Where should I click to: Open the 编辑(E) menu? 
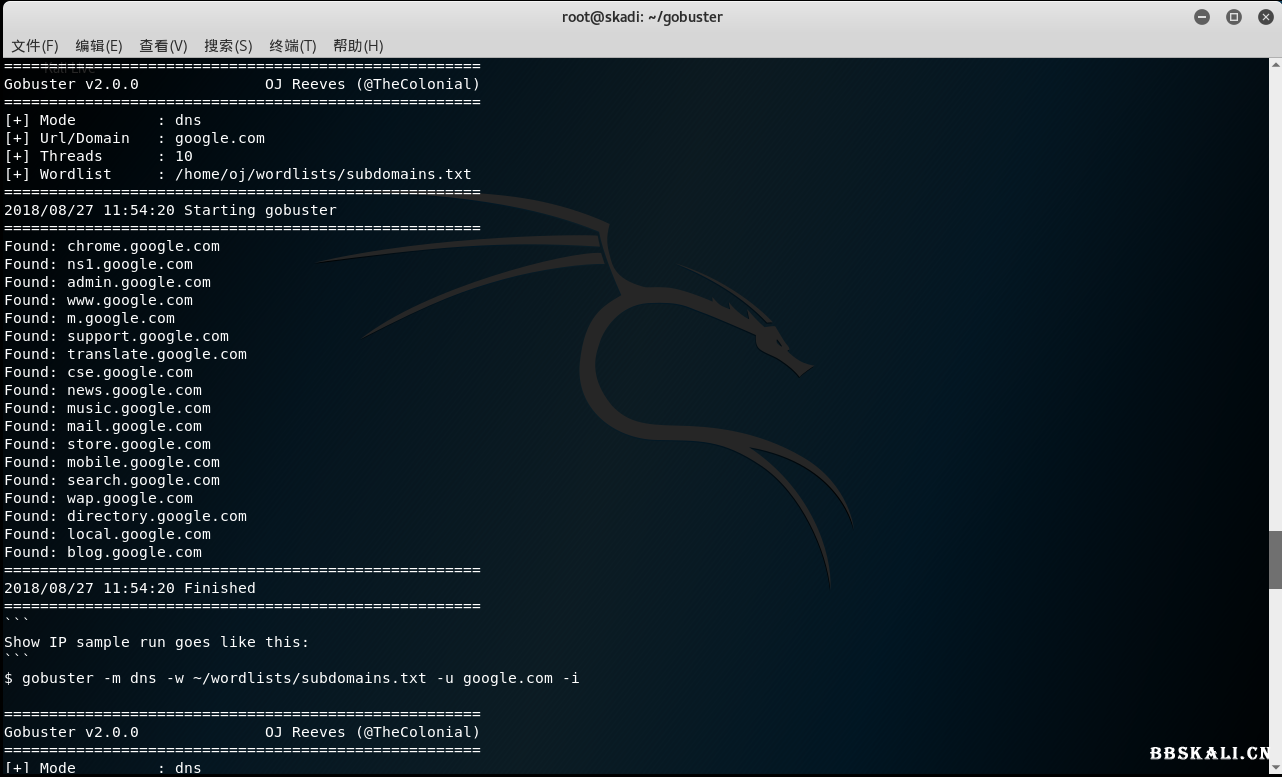tap(99, 46)
